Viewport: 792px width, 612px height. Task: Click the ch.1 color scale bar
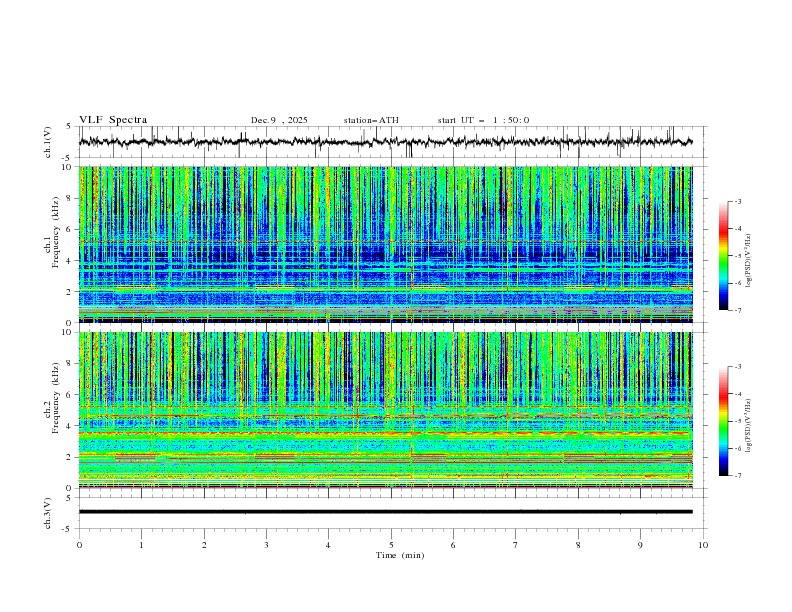723,256
